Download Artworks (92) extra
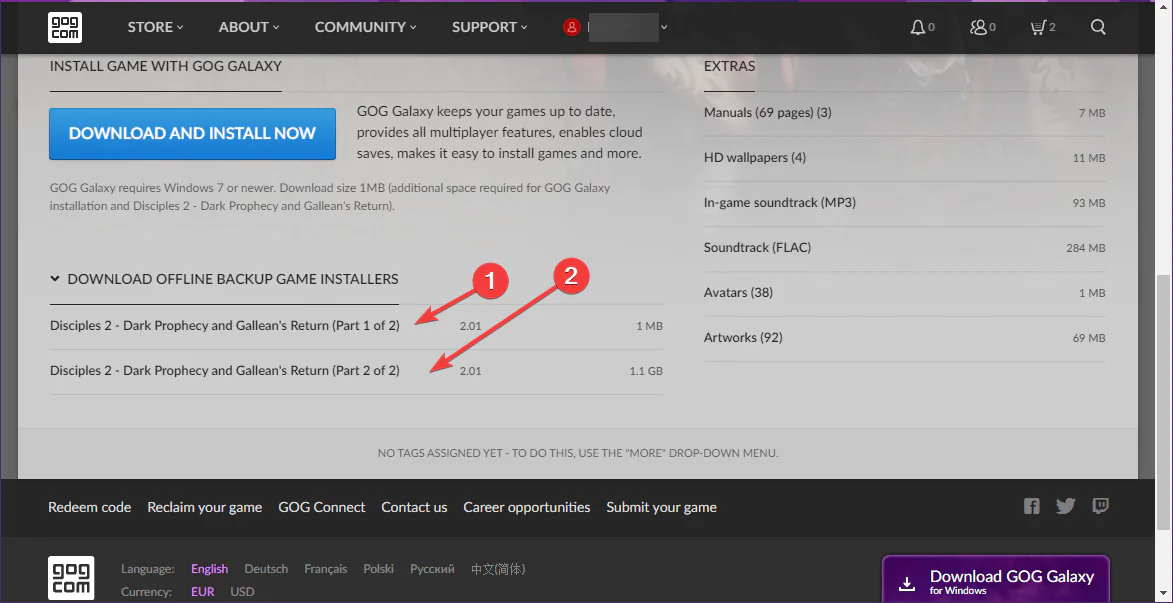 [743, 337]
